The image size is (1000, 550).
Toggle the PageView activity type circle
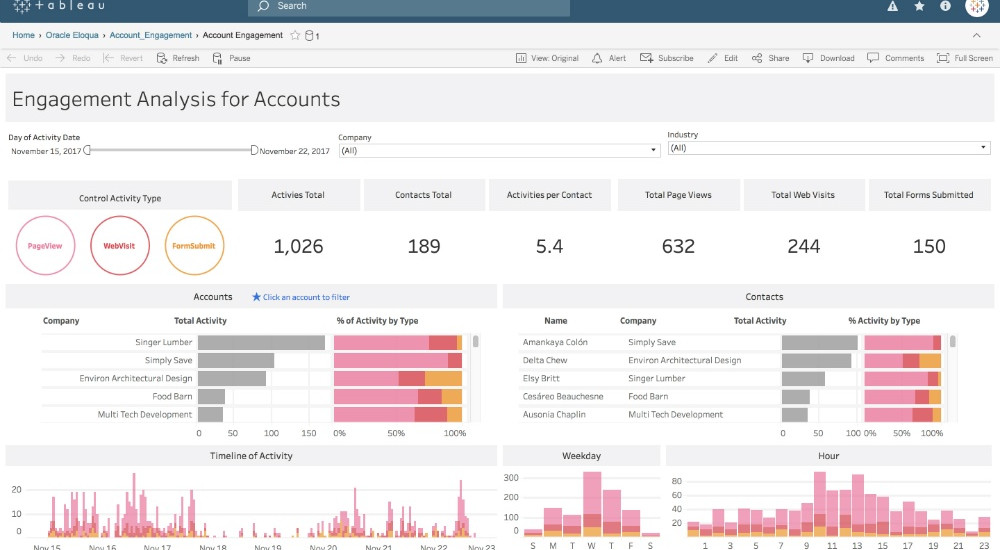click(45, 245)
